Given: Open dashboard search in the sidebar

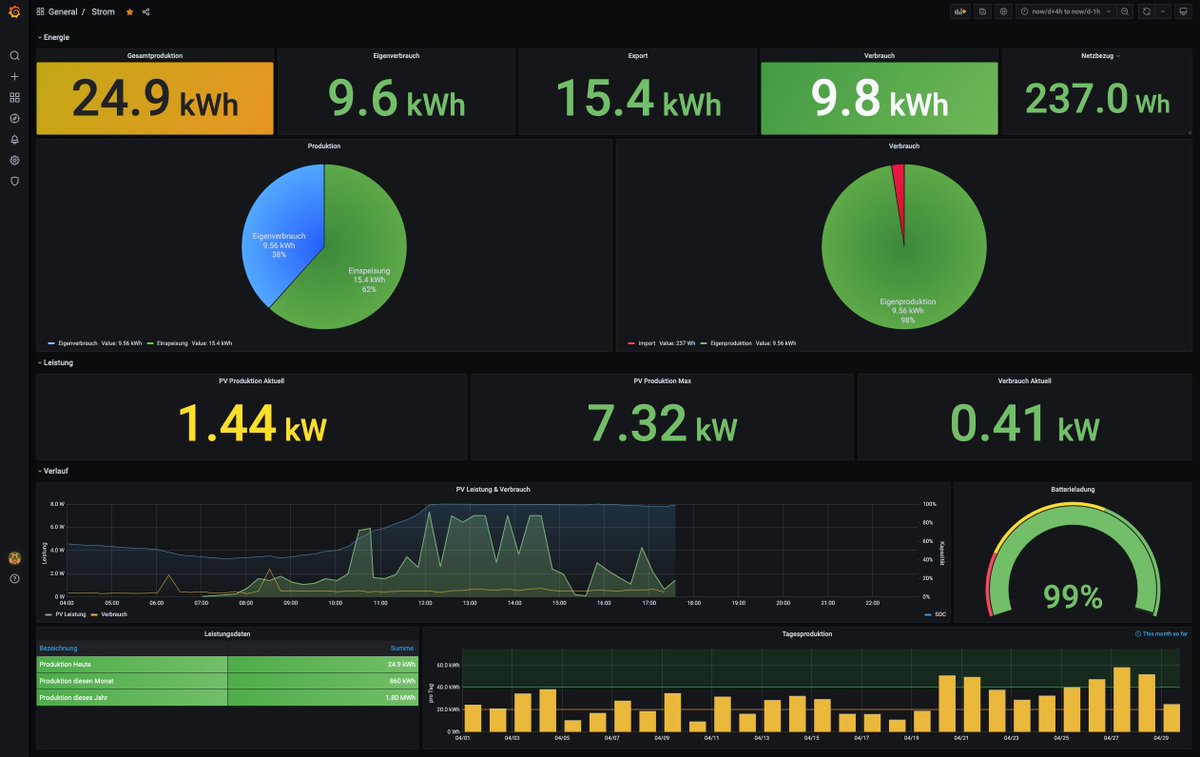Looking at the screenshot, I should click(14, 56).
